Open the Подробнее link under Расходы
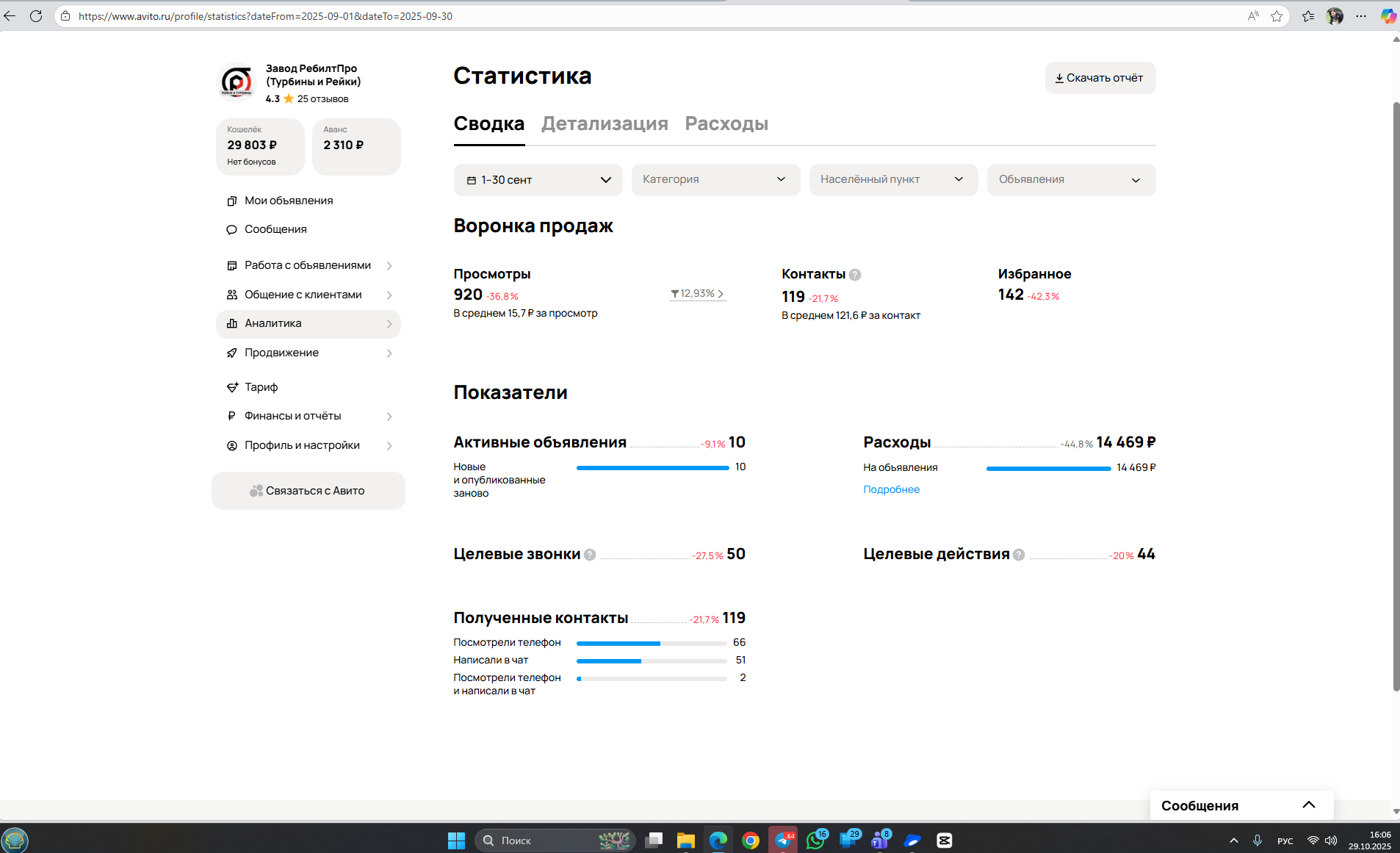 click(891, 489)
